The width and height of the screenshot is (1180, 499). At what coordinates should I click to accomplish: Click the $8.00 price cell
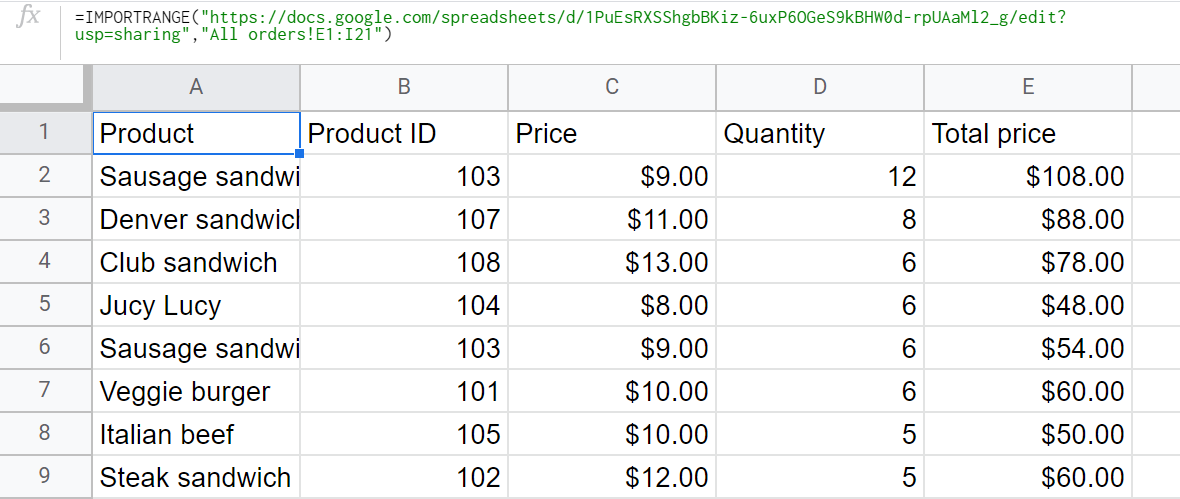pyautogui.click(x=612, y=305)
